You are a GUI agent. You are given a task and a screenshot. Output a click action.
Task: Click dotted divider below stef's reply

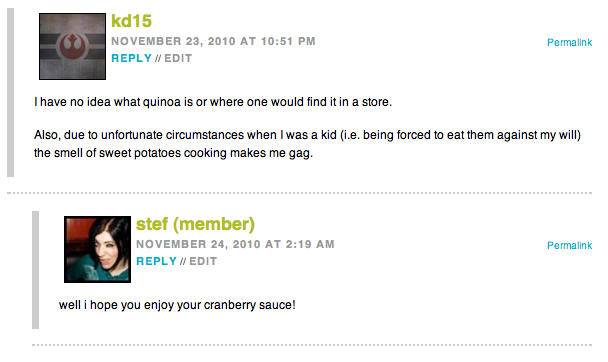[312, 345]
